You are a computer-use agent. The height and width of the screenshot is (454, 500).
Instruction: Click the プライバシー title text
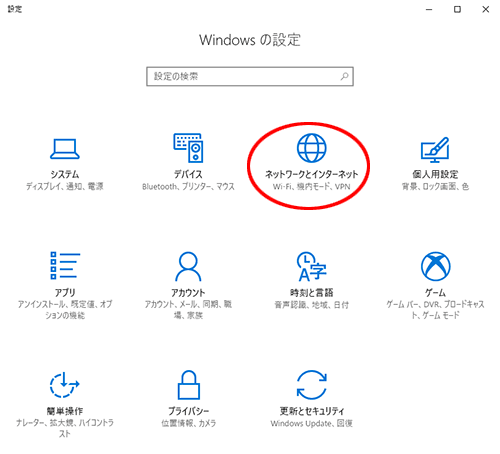click(x=189, y=411)
